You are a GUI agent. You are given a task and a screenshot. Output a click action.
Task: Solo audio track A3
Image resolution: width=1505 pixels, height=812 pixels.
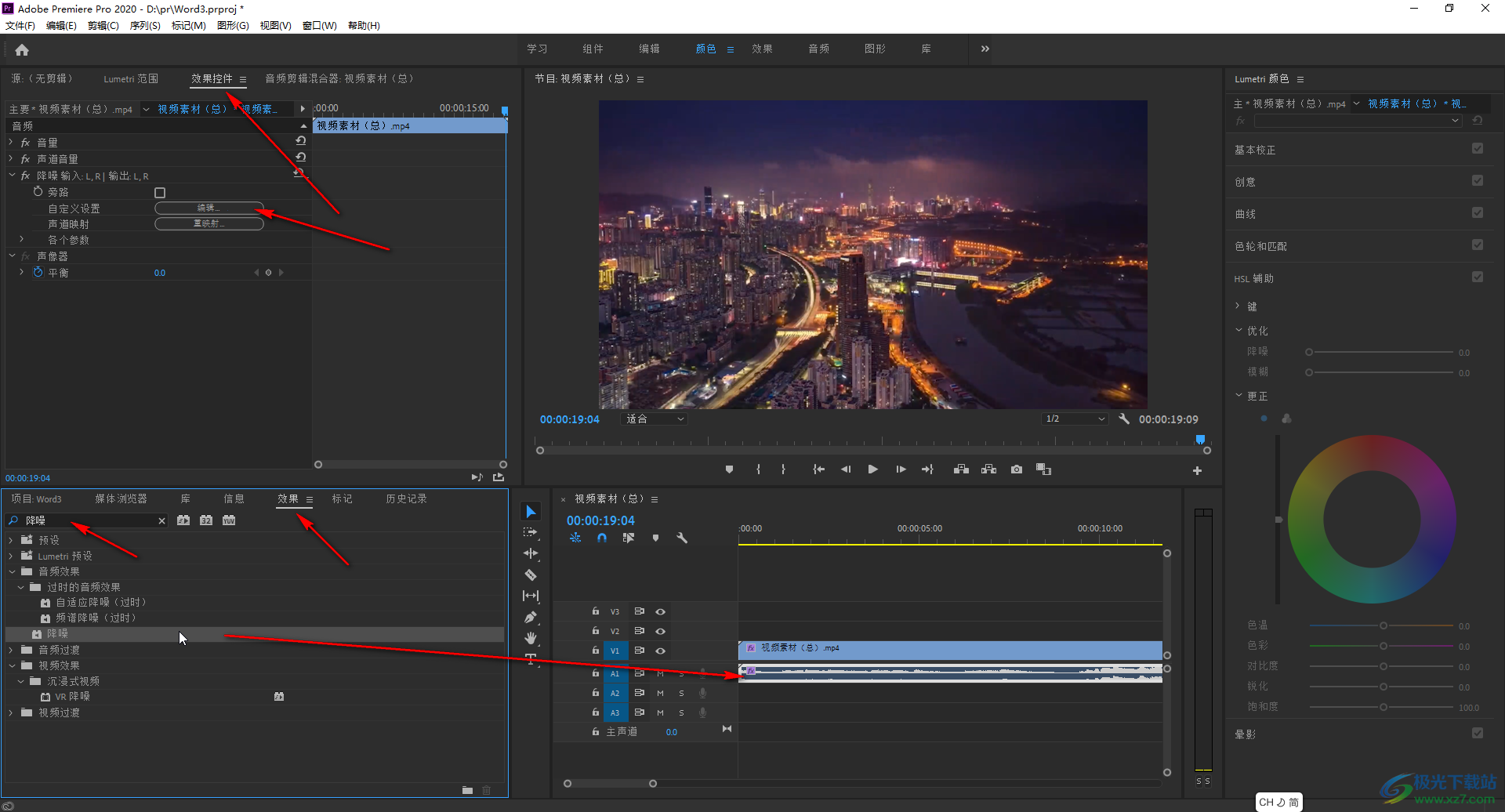click(x=681, y=712)
